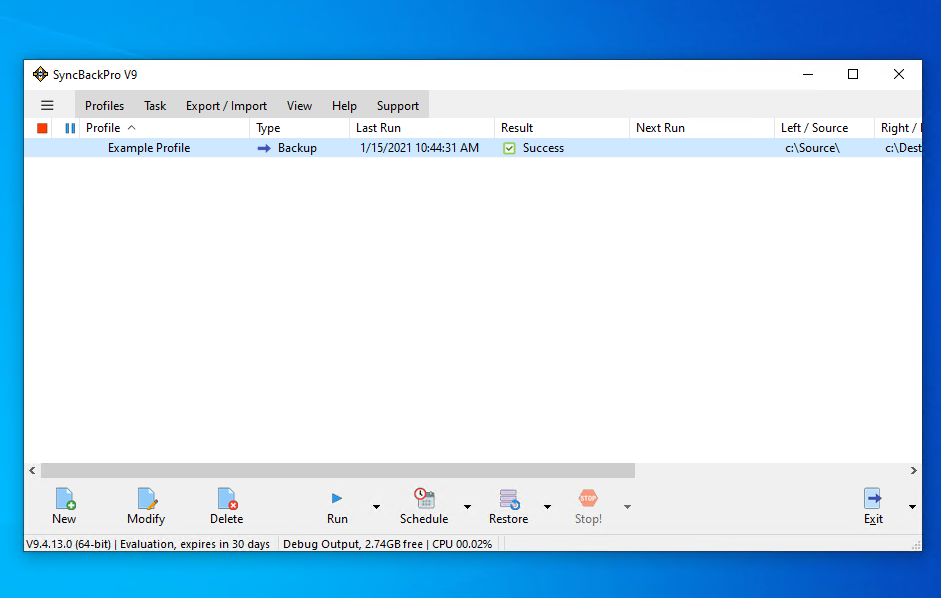Click the Debug Output free space status
941x598 pixels.
coord(388,544)
